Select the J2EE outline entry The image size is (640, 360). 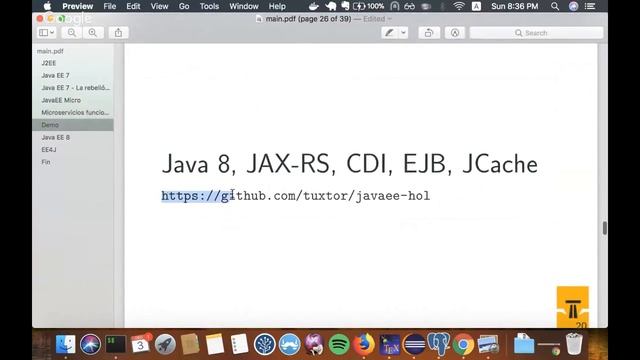click(x=49, y=63)
